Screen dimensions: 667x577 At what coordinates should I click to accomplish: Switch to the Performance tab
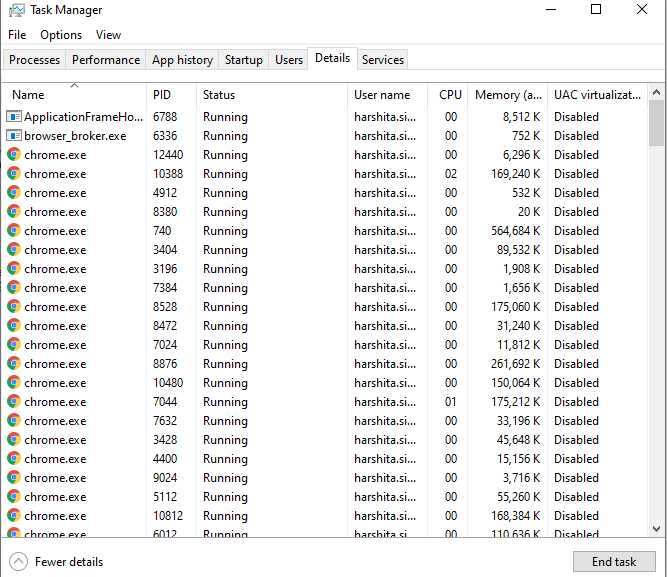click(x=106, y=60)
